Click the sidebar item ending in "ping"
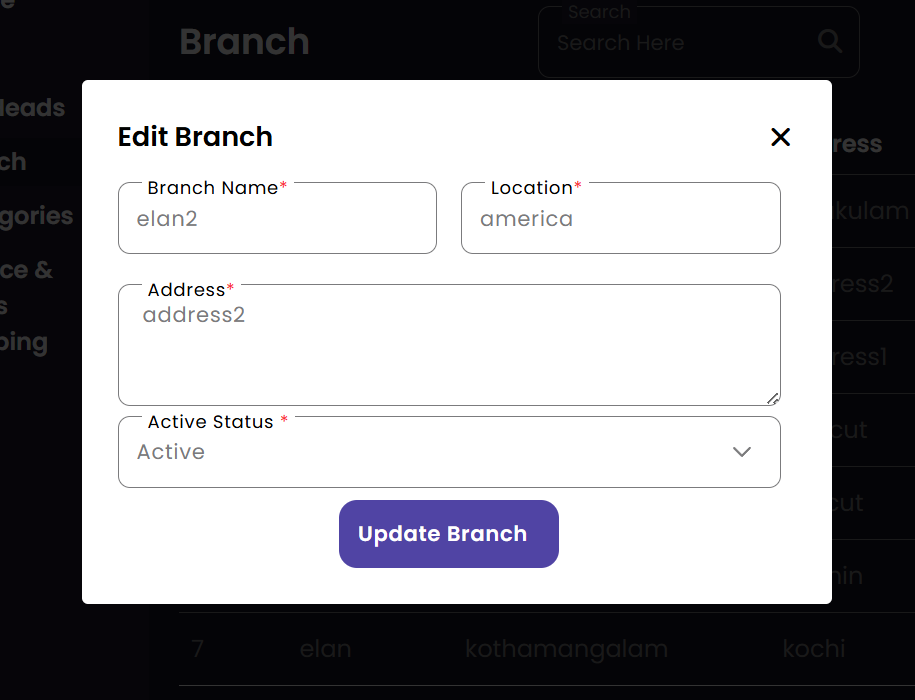 coord(24,342)
